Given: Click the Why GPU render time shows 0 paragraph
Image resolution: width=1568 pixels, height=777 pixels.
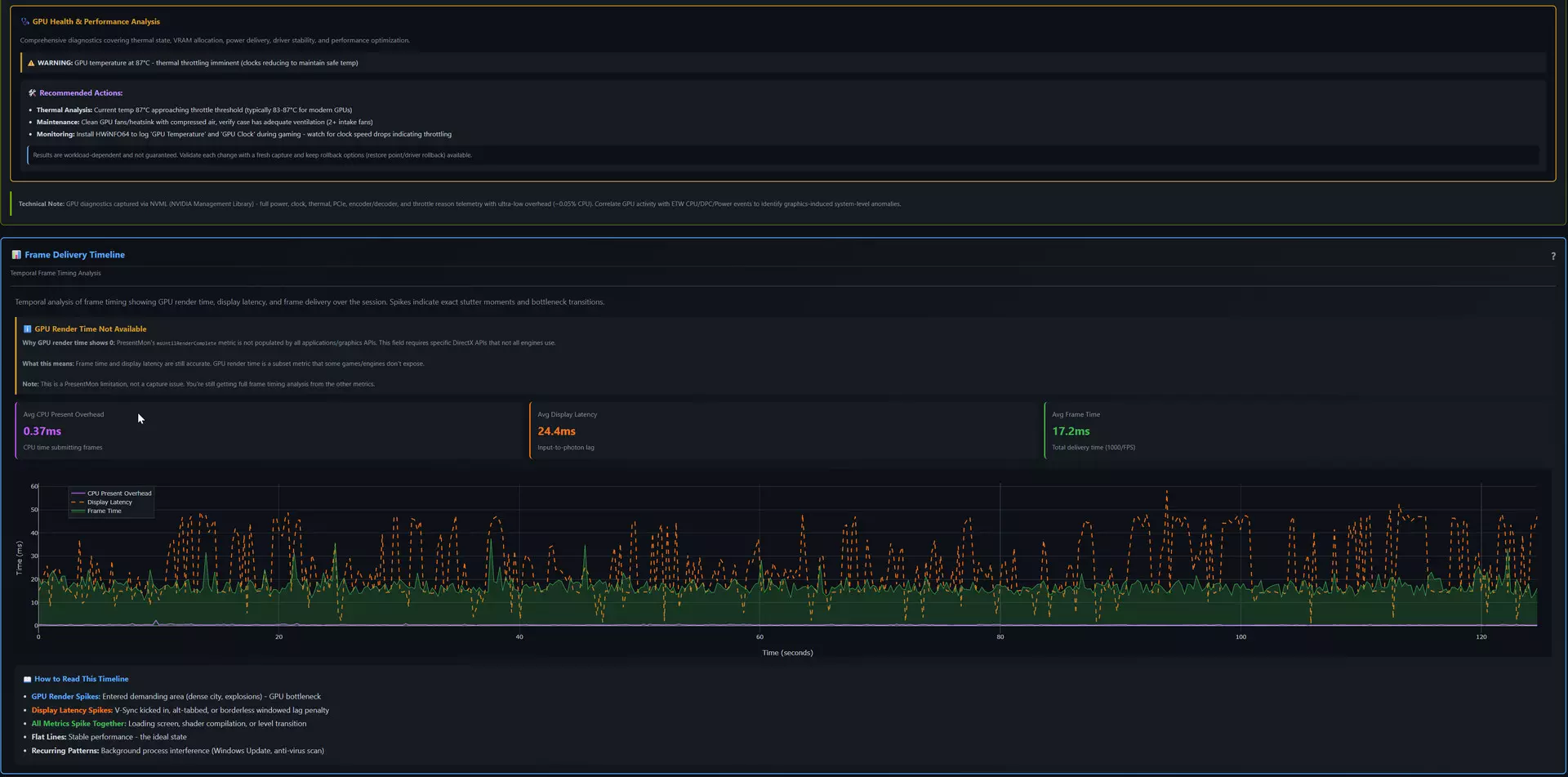Looking at the screenshot, I should click(289, 343).
